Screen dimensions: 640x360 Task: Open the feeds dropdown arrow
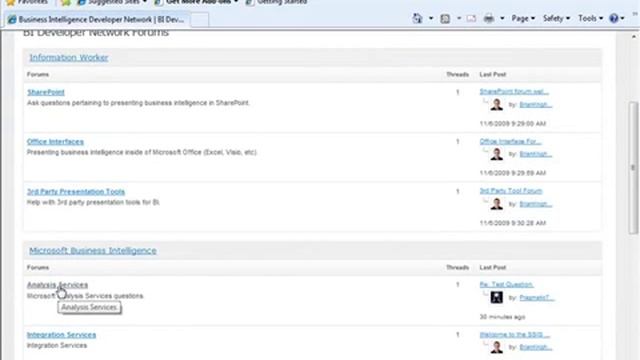pos(459,18)
